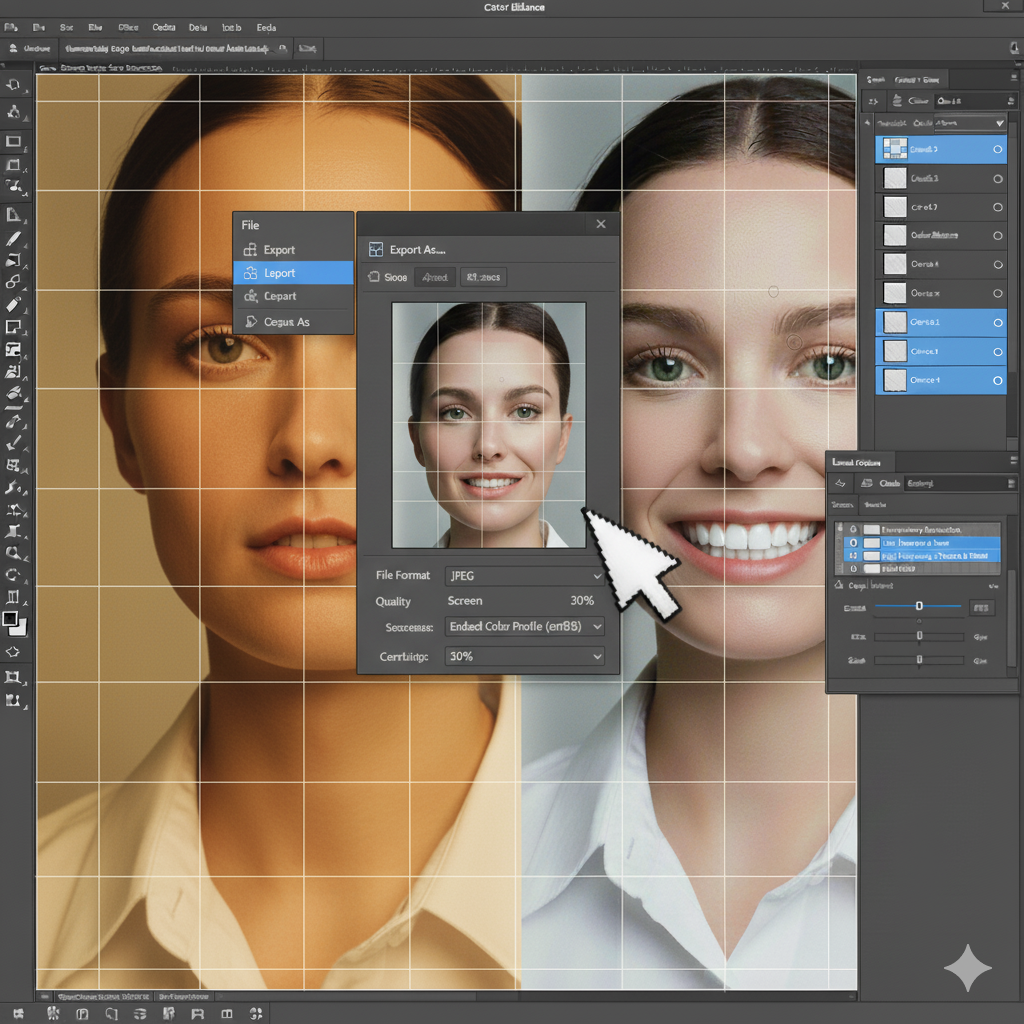Click the first button next to Sioos
The height and width of the screenshot is (1024, 1024).
point(434,277)
